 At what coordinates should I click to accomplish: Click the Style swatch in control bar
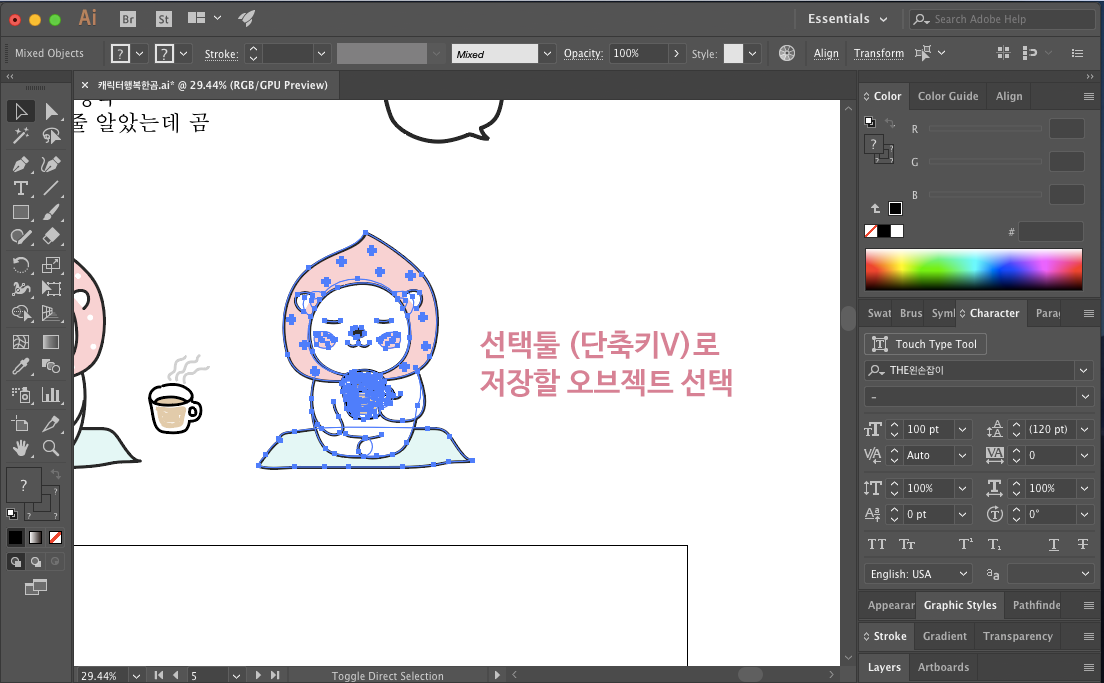coord(733,54)
